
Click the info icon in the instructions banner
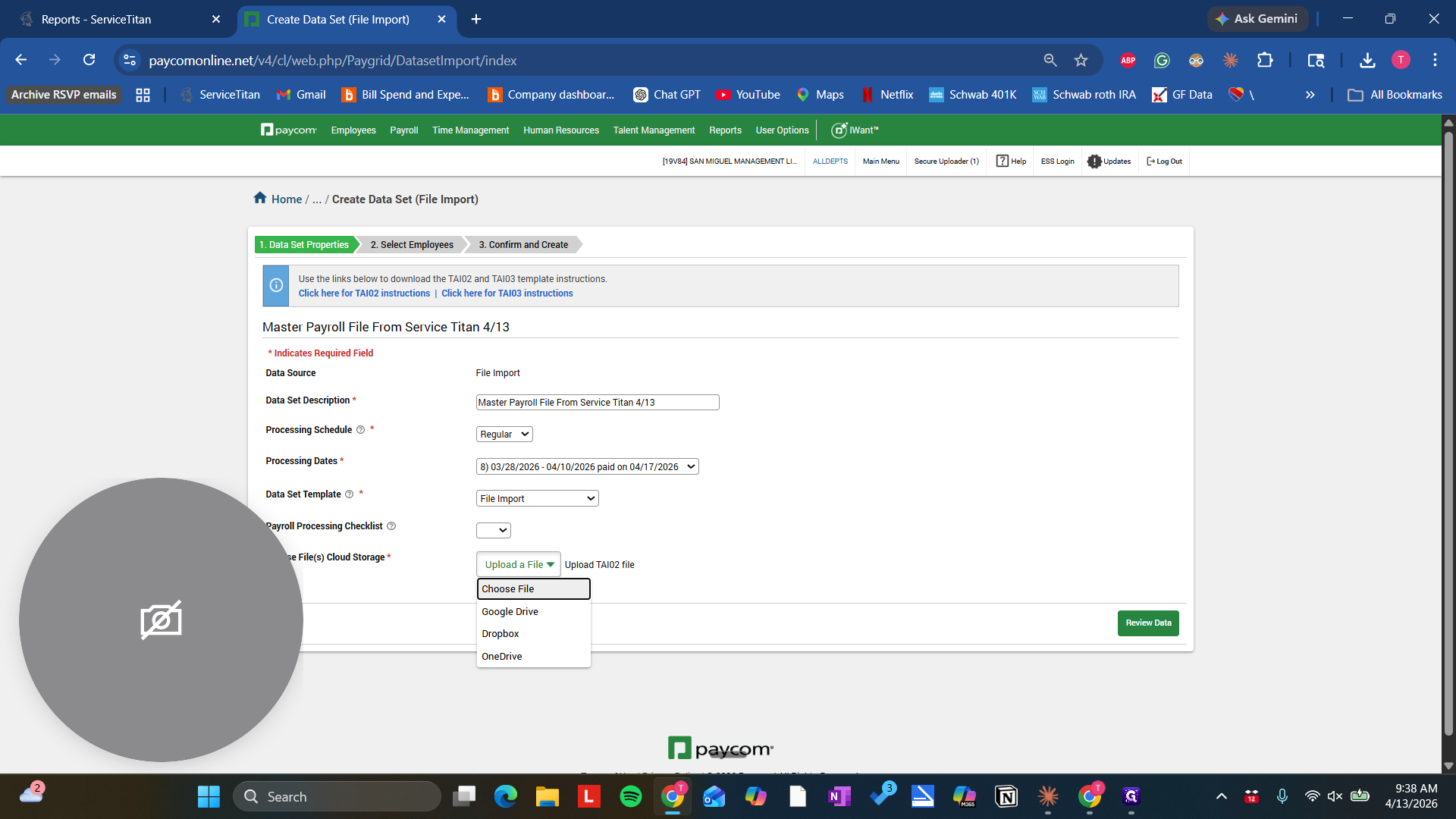275,285
